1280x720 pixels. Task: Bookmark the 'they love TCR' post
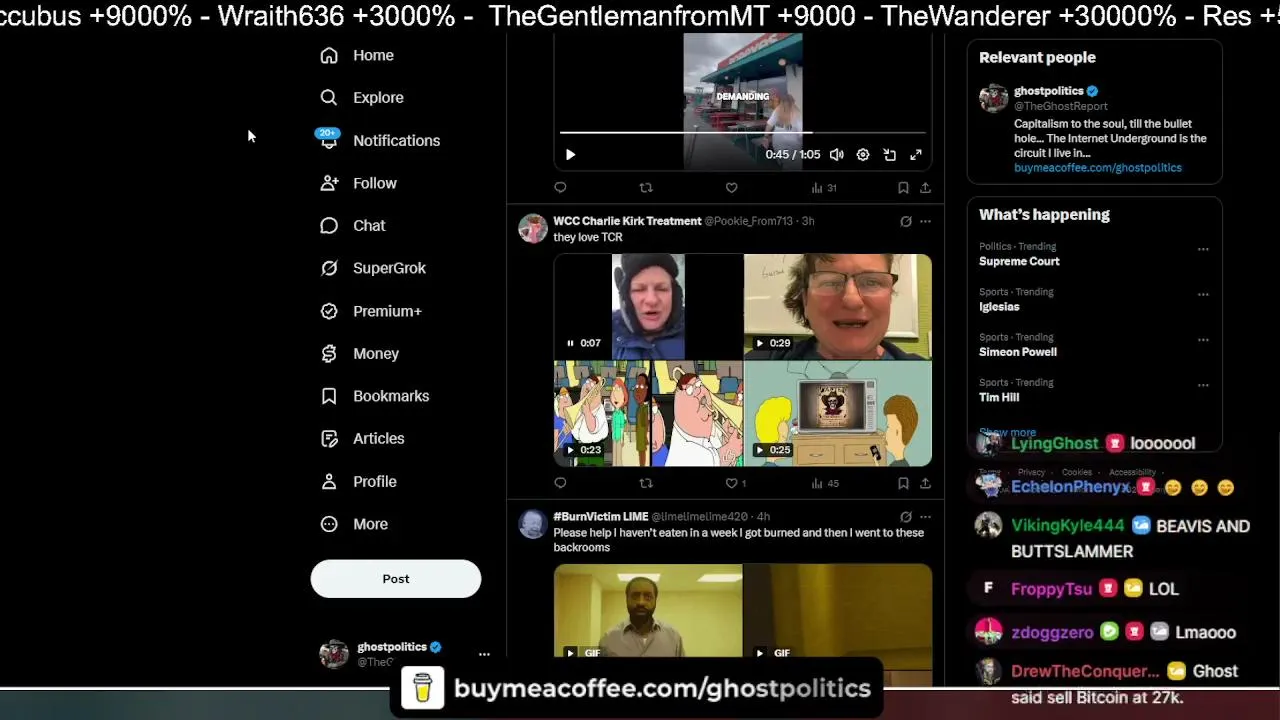pos(903,483)
